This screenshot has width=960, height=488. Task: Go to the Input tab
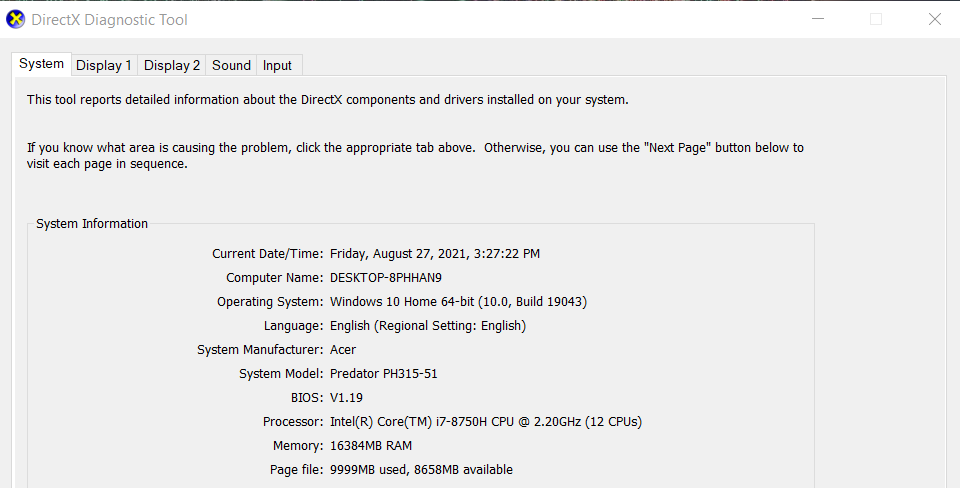(277, 66)
